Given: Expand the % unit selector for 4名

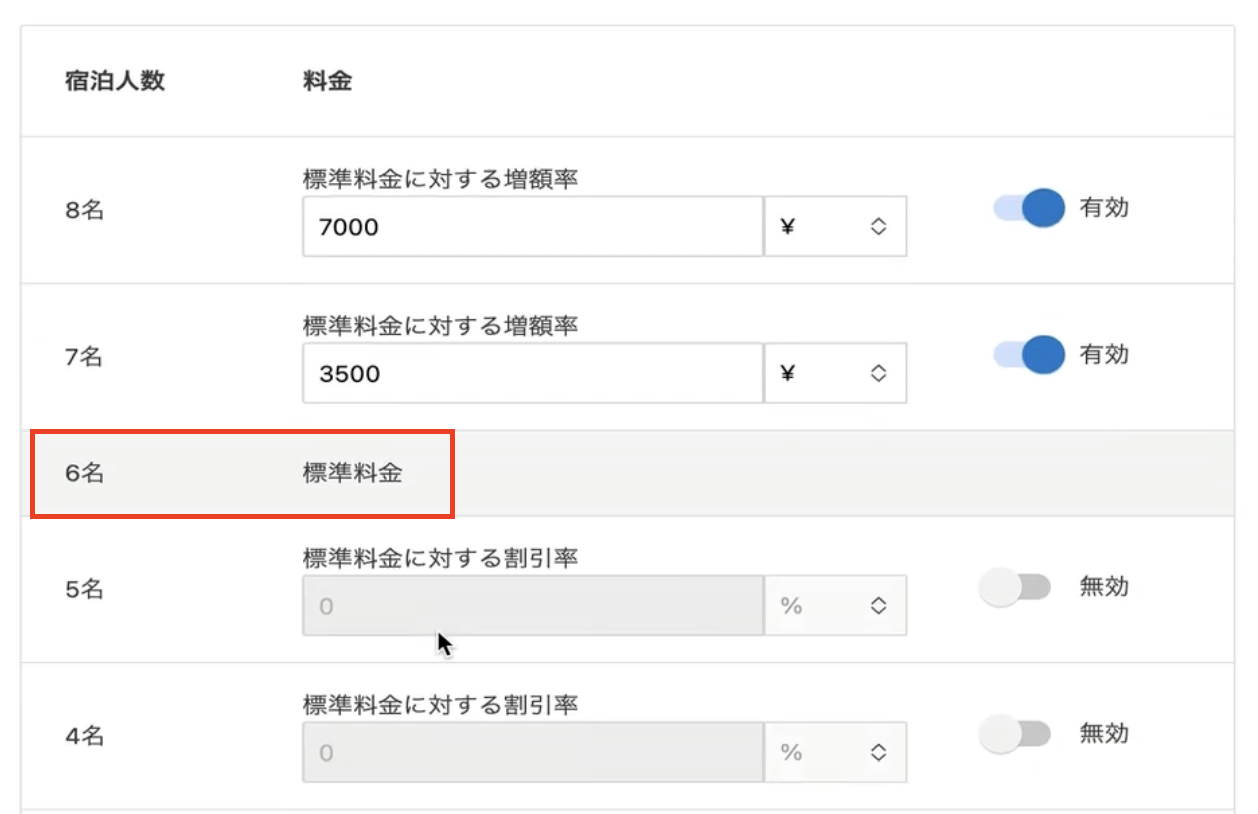Looking at the screenshot, I should 835,753.
